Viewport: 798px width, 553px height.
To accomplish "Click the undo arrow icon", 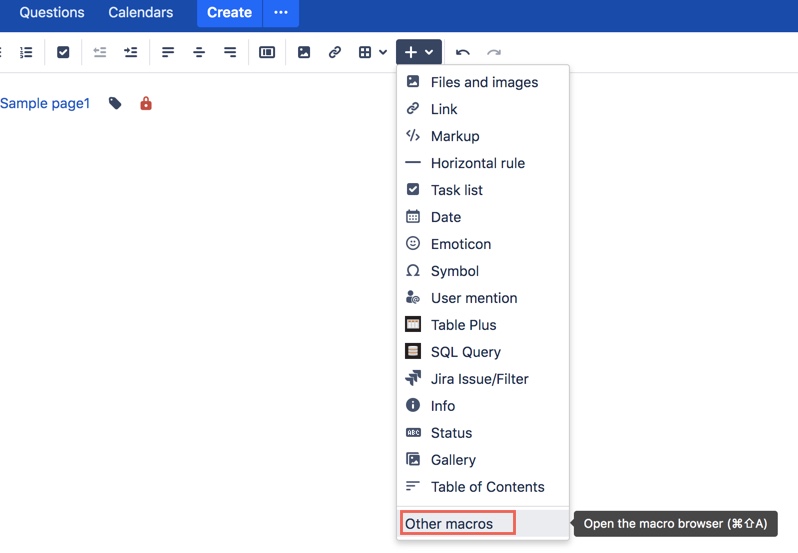I will [463, 52].
